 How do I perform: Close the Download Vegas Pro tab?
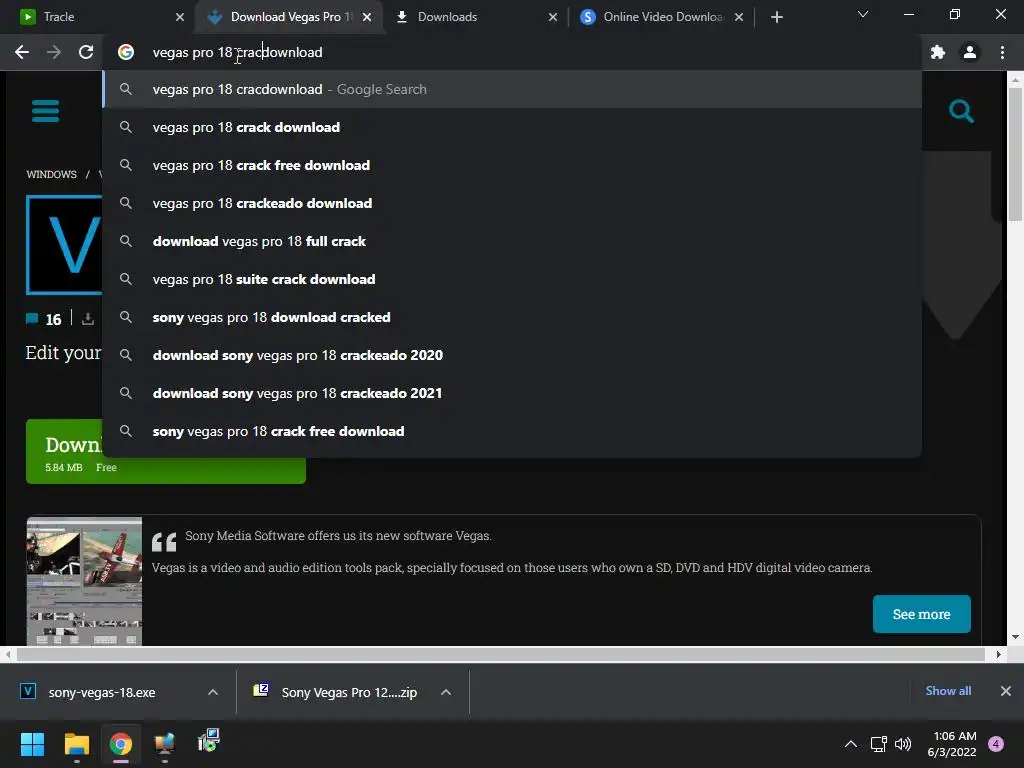367,17
